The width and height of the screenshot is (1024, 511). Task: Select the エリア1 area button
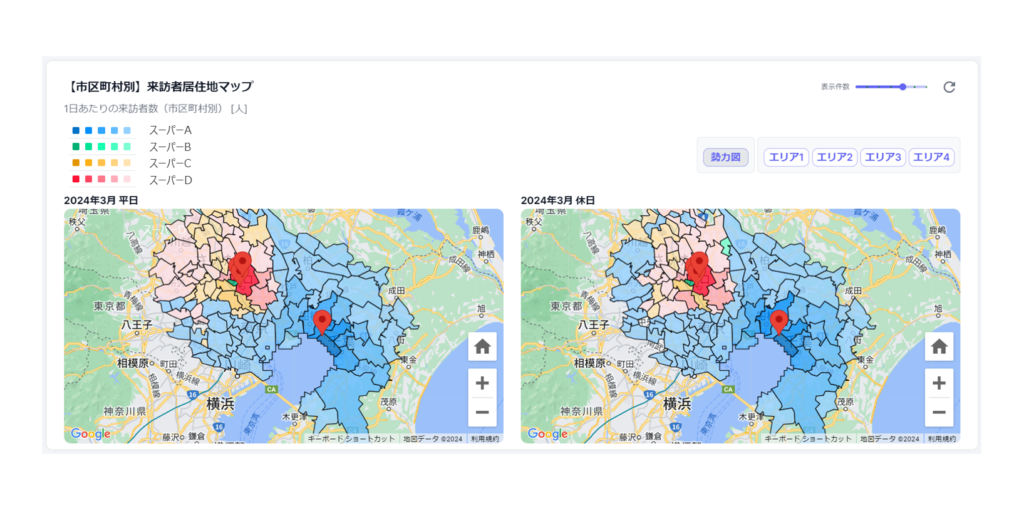point(786,157)
